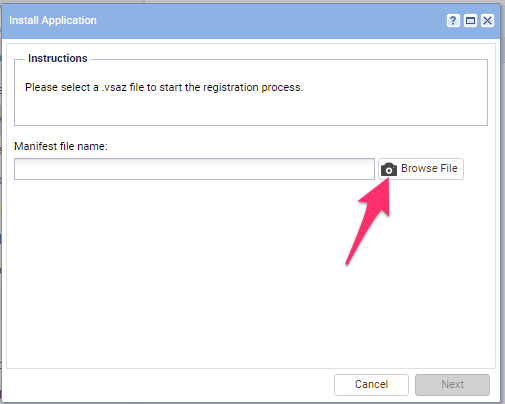Image resolution: width=505 pixels, height=404 pixels.
Task: Maximize the Install Application dialog
Action: pyautogui.click(x=470, y=21)
